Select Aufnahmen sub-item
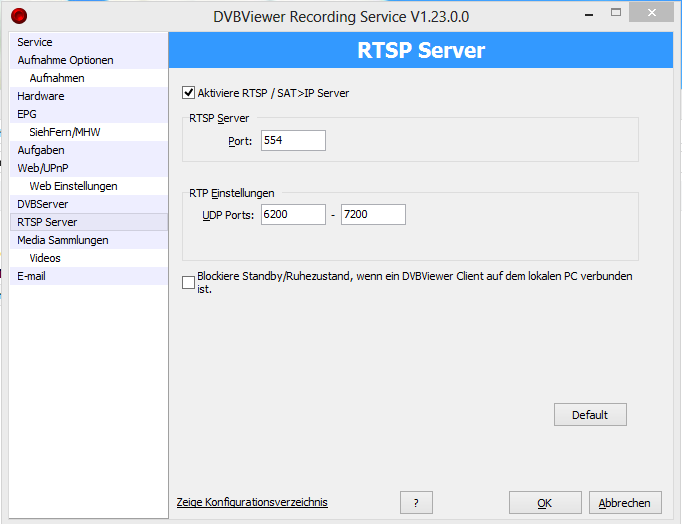 pos(57,78)
